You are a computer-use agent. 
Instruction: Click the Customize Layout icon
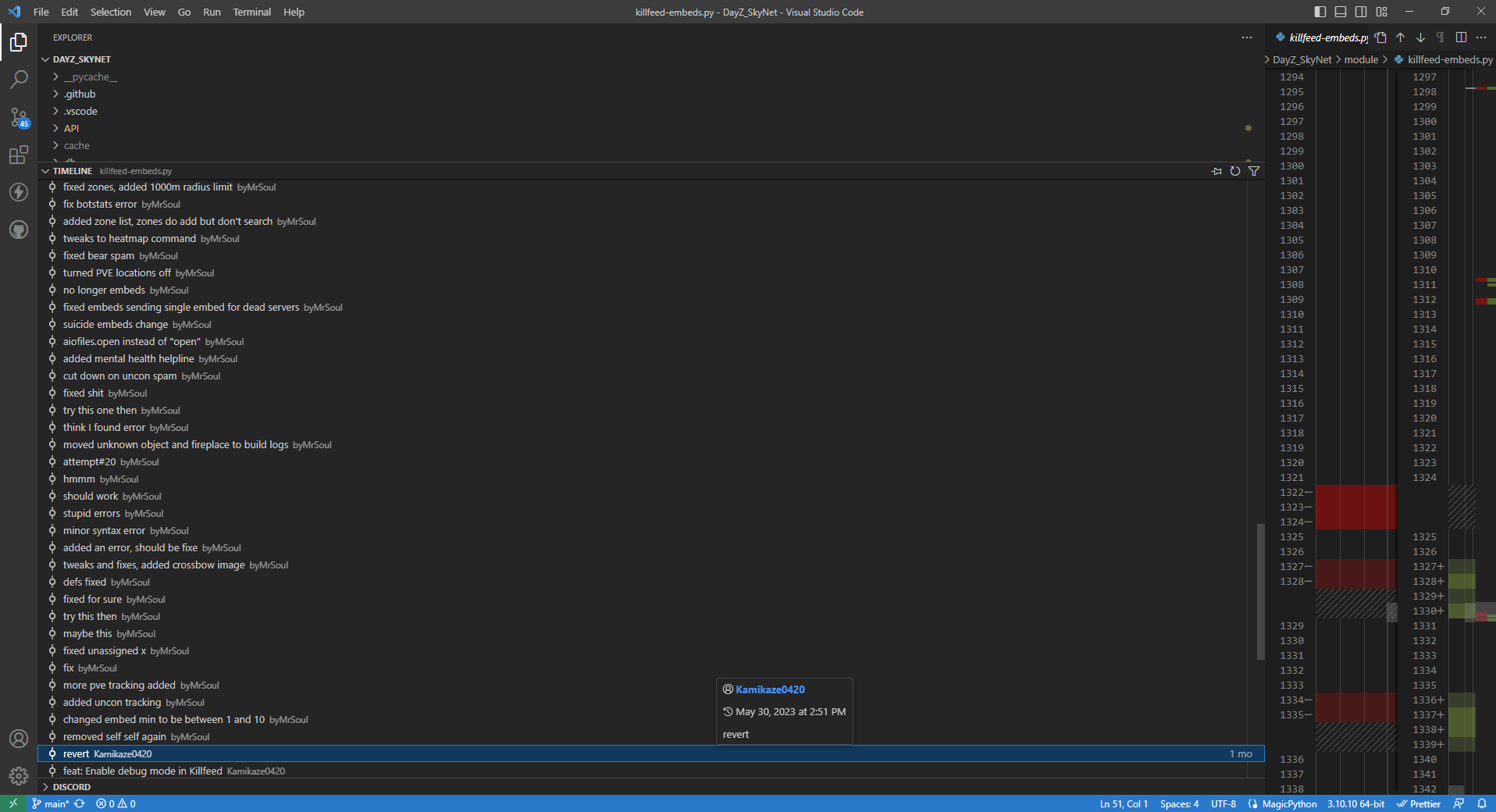[1382, 12]
